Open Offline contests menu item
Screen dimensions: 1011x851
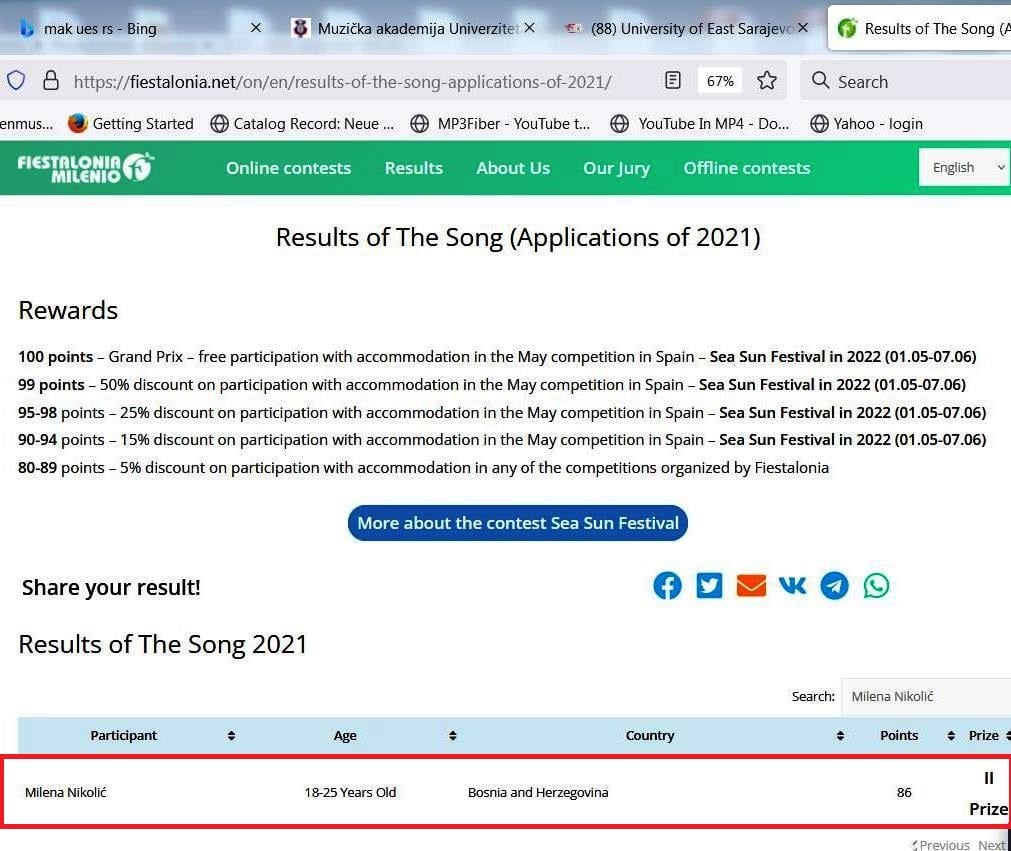[747, 168]
